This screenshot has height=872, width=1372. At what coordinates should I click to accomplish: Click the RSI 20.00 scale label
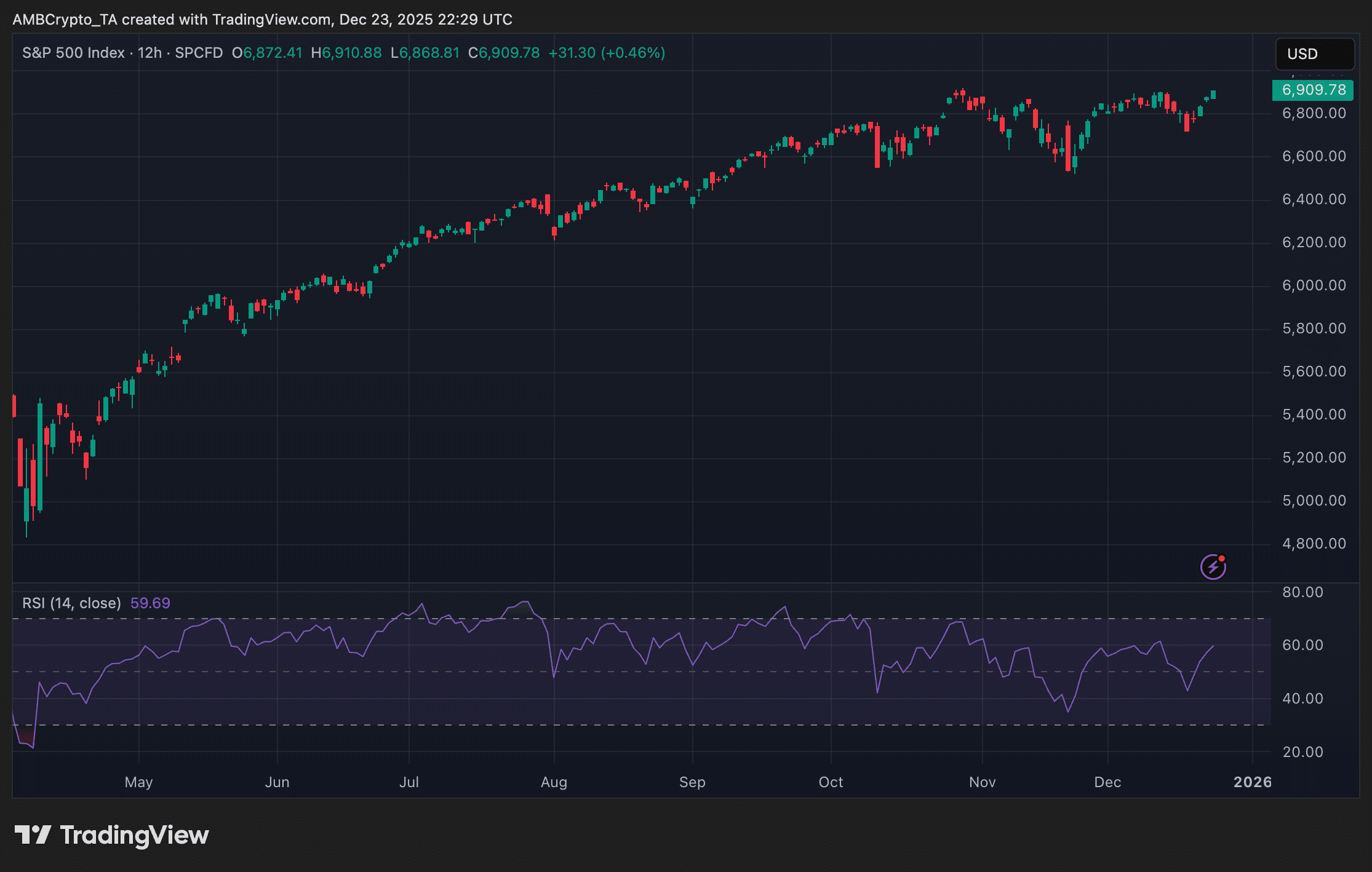point(1302,752)
